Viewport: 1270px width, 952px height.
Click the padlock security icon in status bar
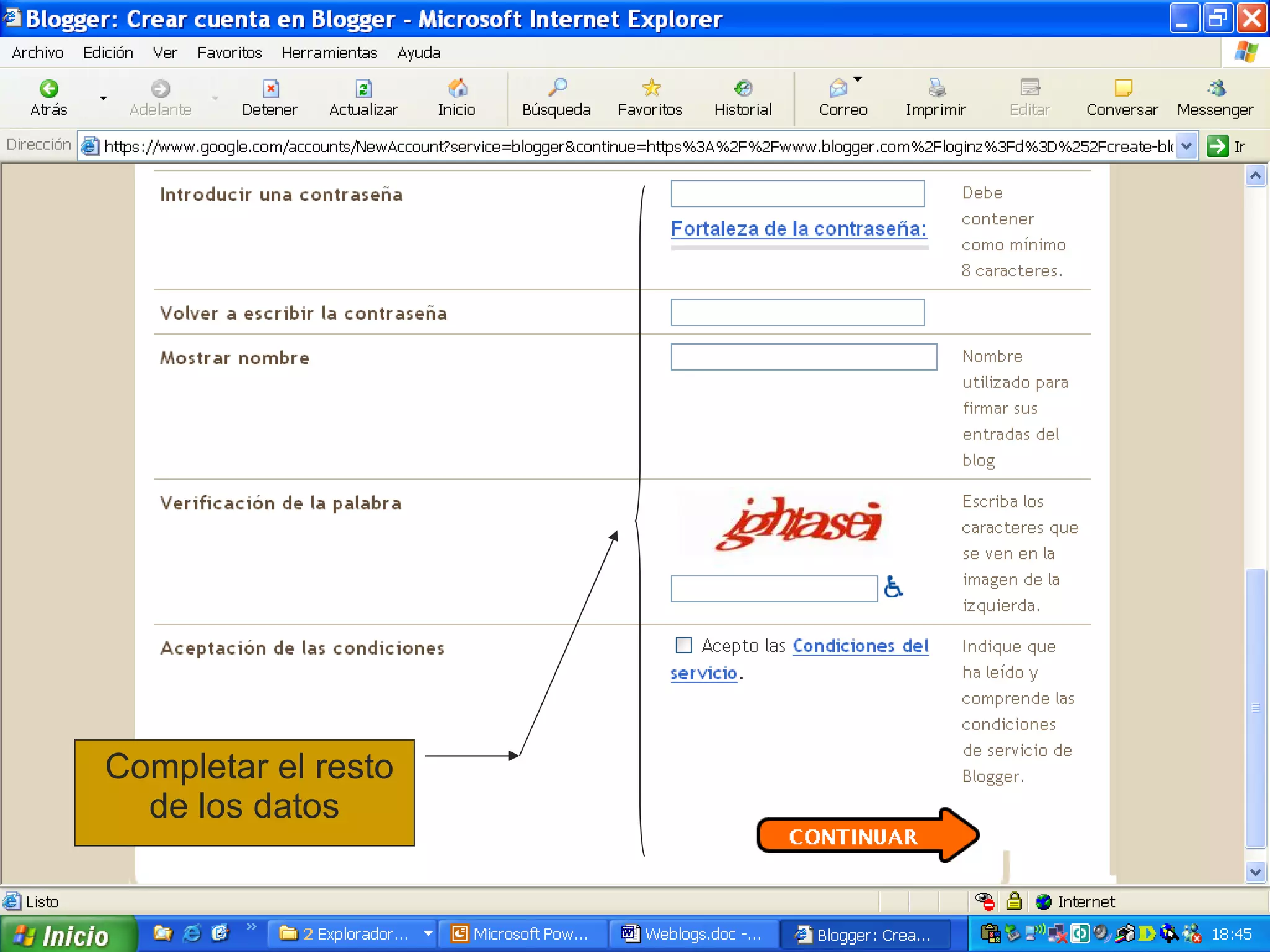point(1014,901)
